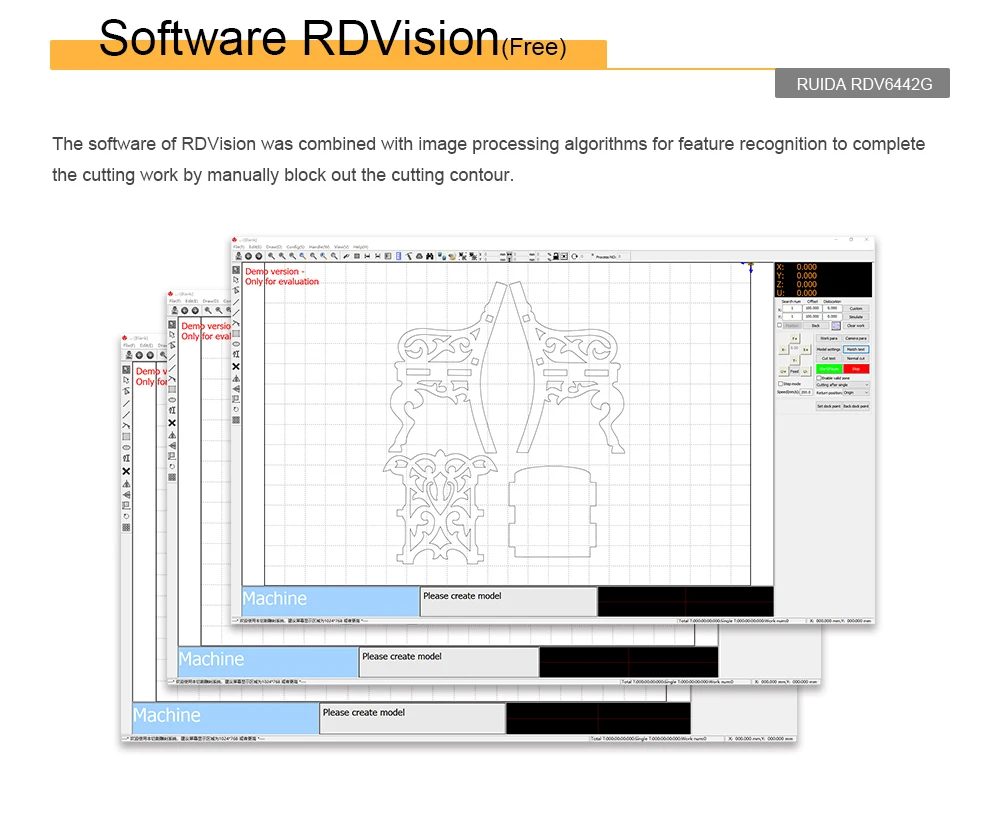The height and width of the screenshot is (821, 1000).
Task: Click the Match test button
Action: click(856, 350)
